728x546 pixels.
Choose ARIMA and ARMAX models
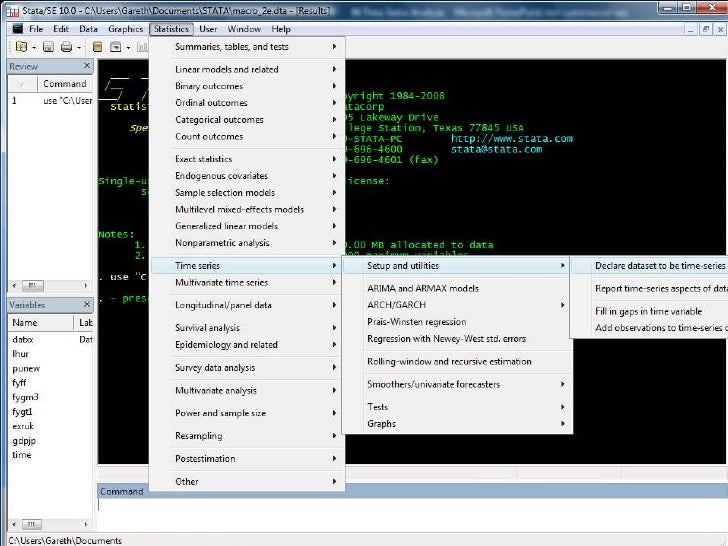[423, 288]
